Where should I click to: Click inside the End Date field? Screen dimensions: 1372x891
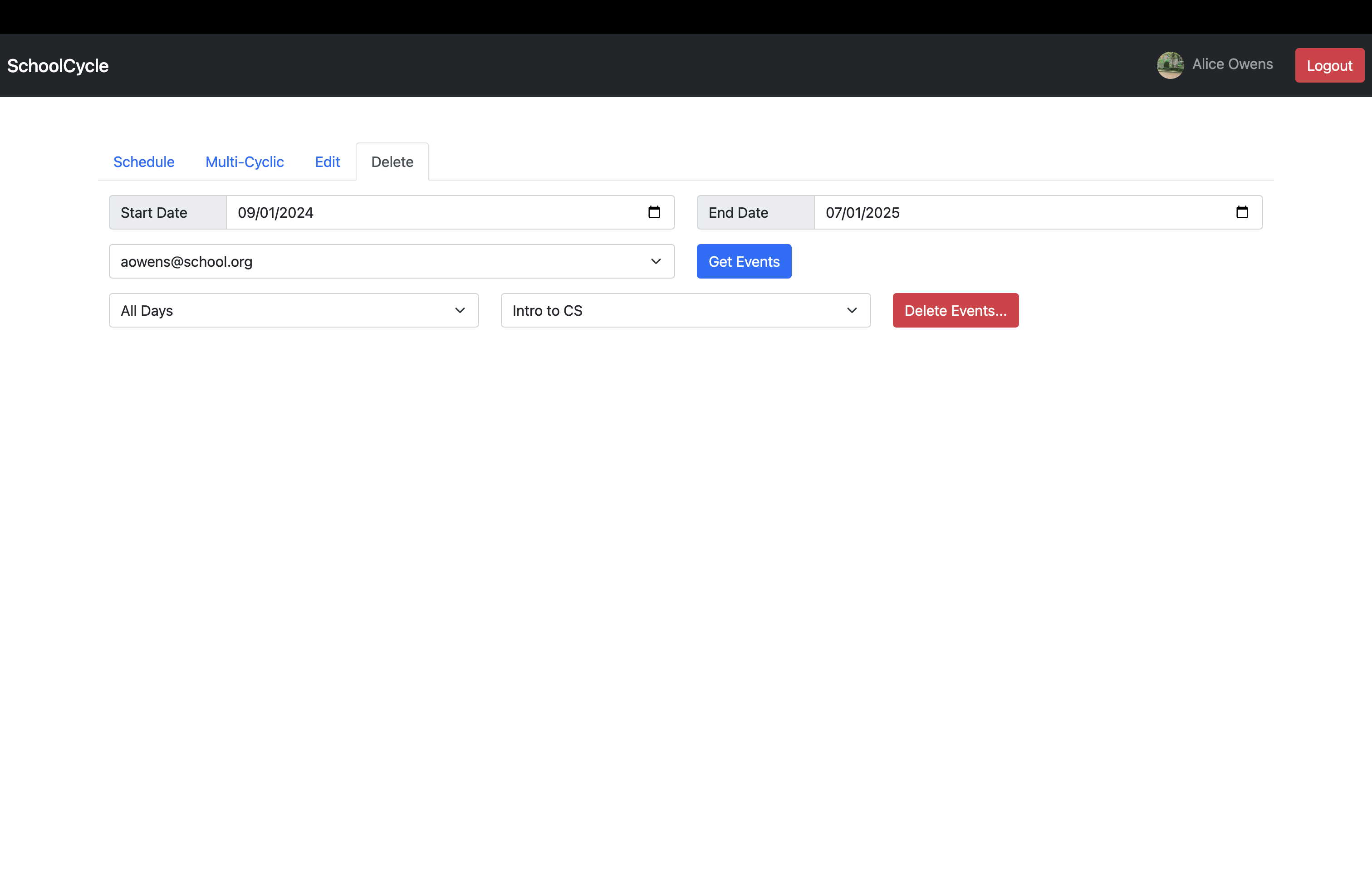pyautogui.click(x=980, y=212)
